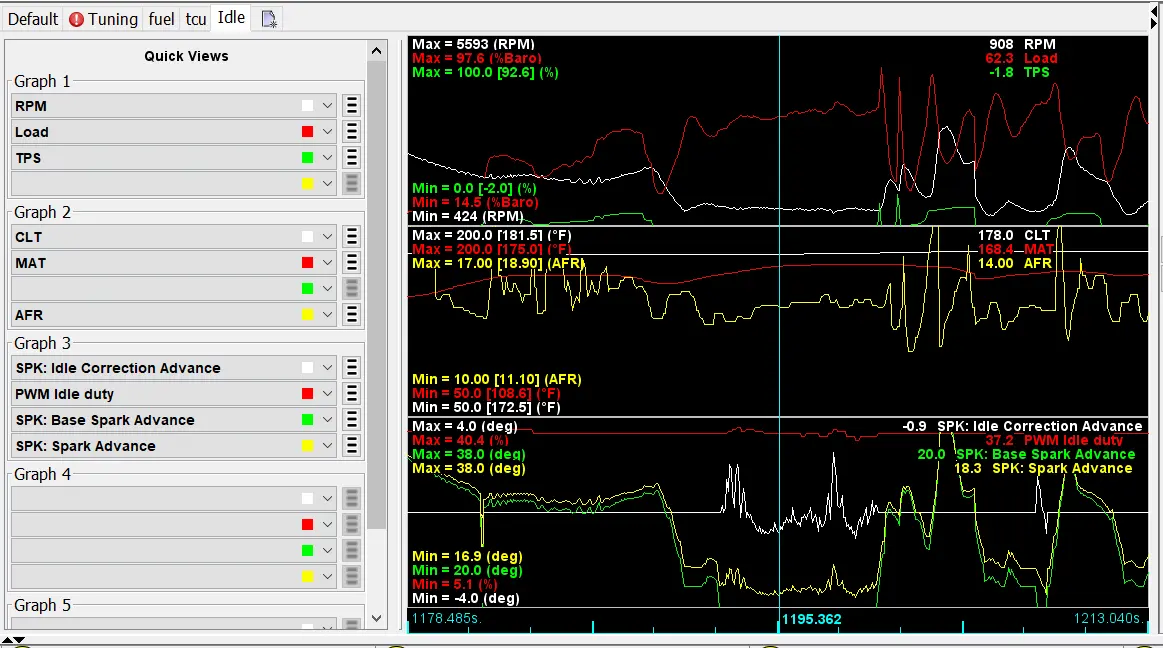This screenshot has height=648, width=1163.
Task: Select the tcu tab
Action: tap(196, 19)
